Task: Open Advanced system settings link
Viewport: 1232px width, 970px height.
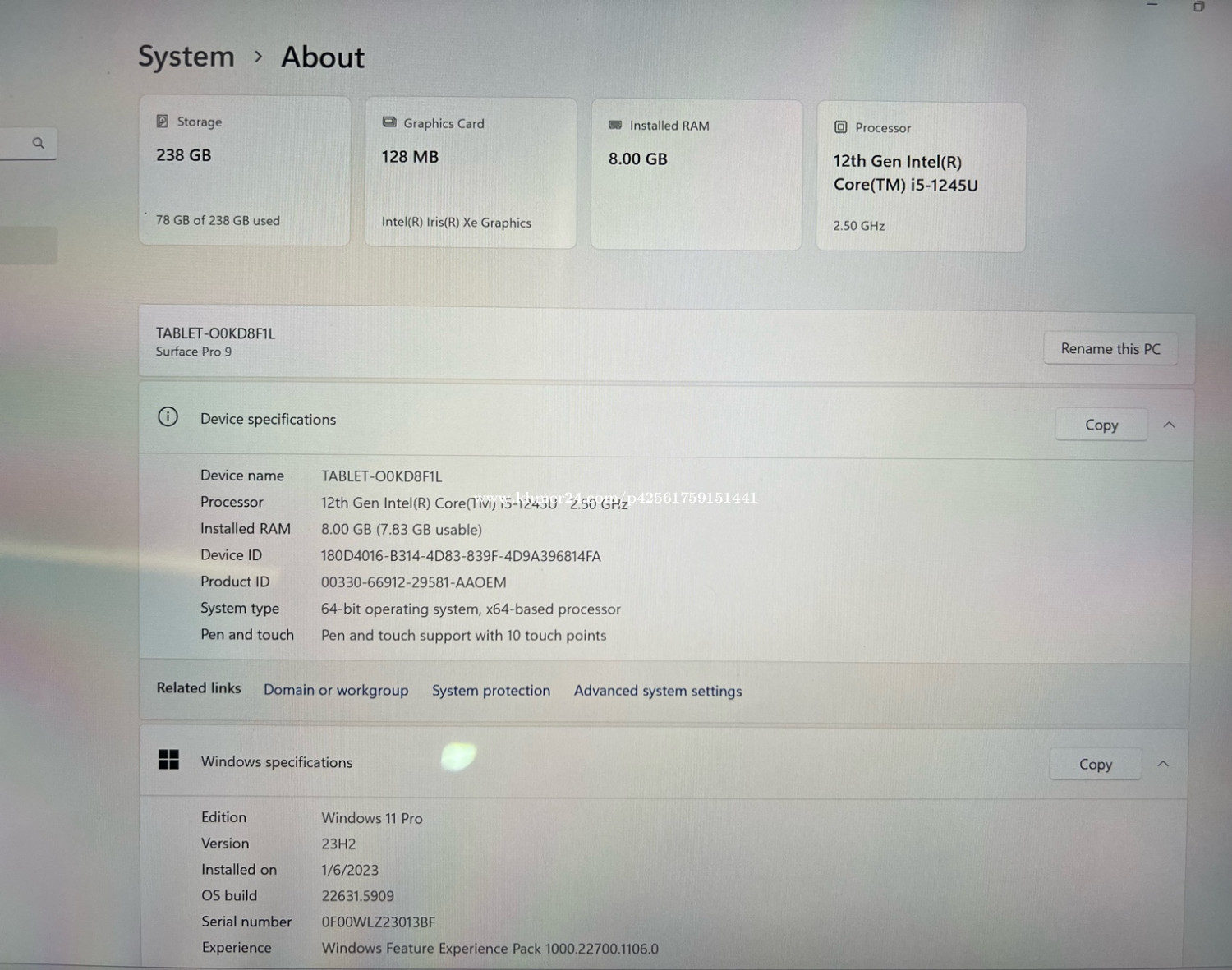Action: tap(657, 691)
